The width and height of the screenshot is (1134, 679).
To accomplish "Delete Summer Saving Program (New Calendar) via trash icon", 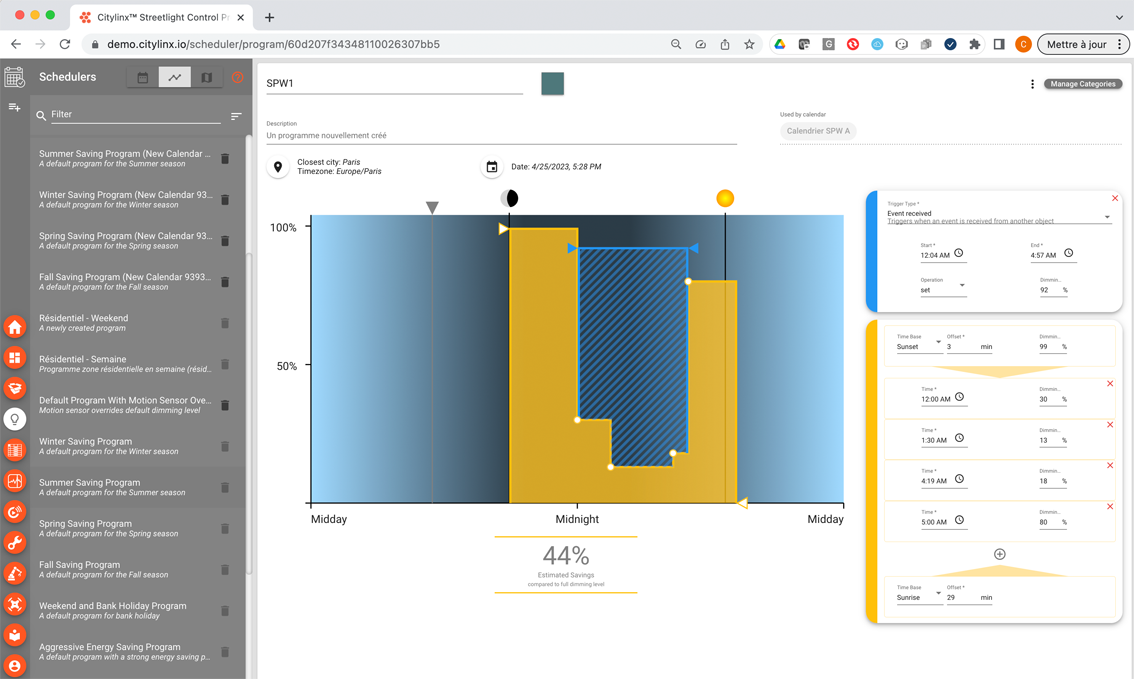I will click(x=225, y=158).
